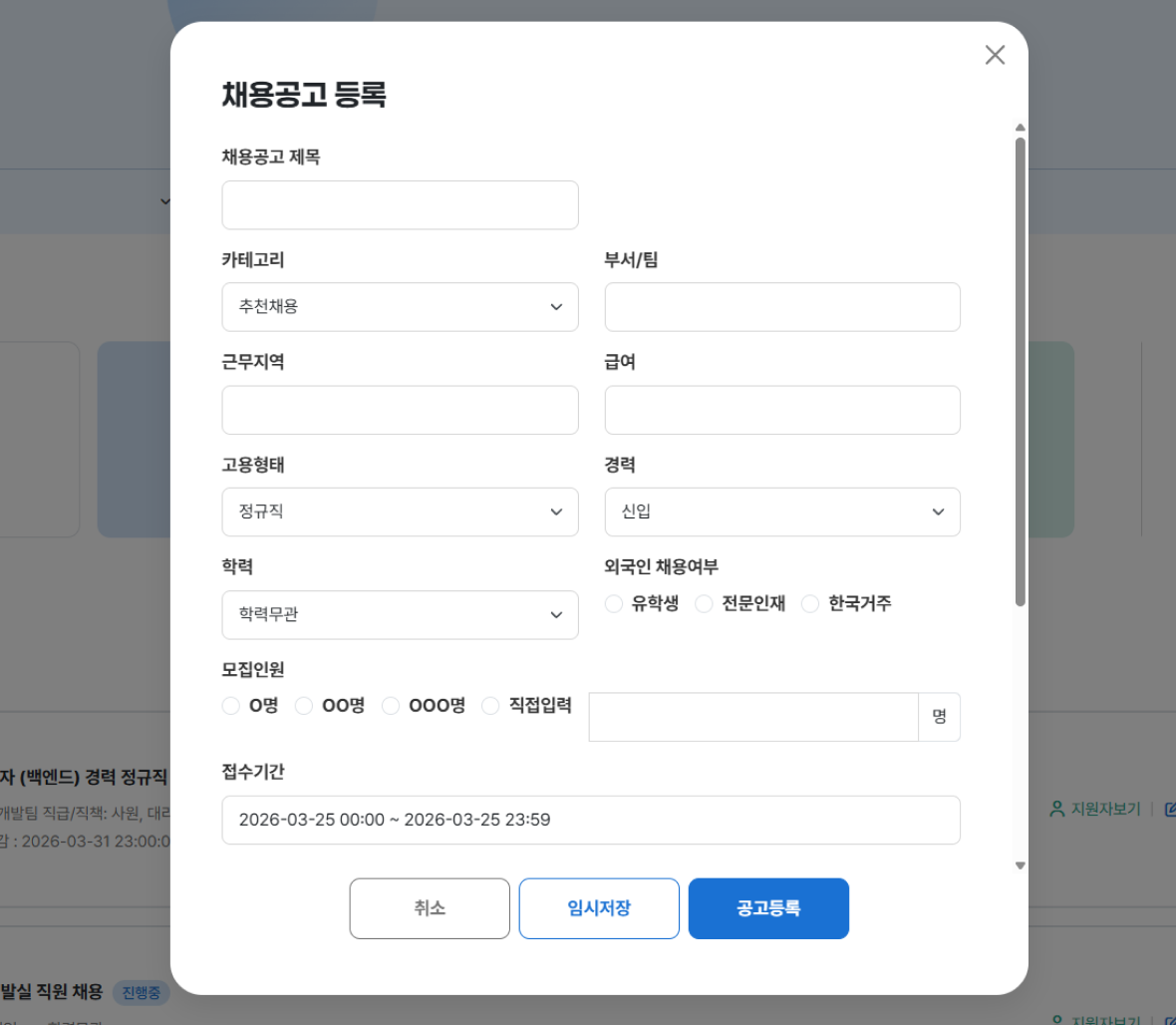Choose 한국거주 for foreigner hiring
This screenshot has width=1176, height=1025.
coord(810,603)
